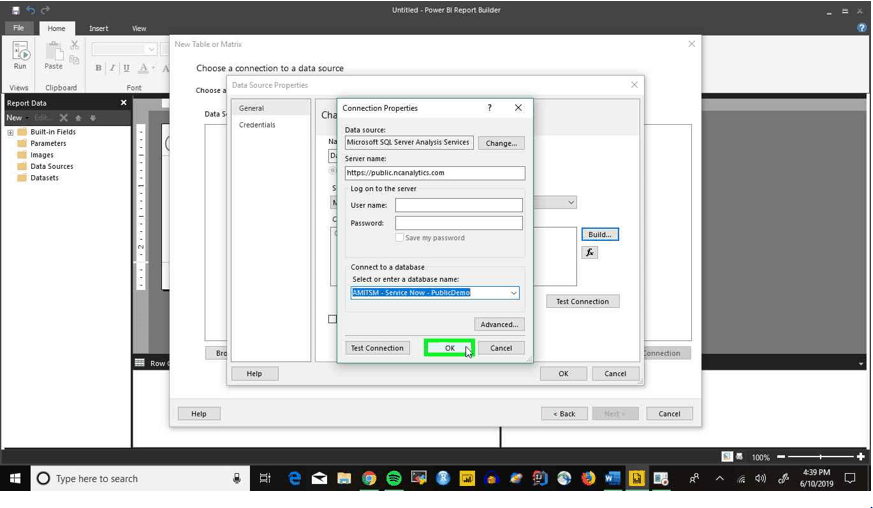Image resolution: width=873 pixels, height=508 pixels.
Task: Open the database name dropdown
Action: pos(513,293)
